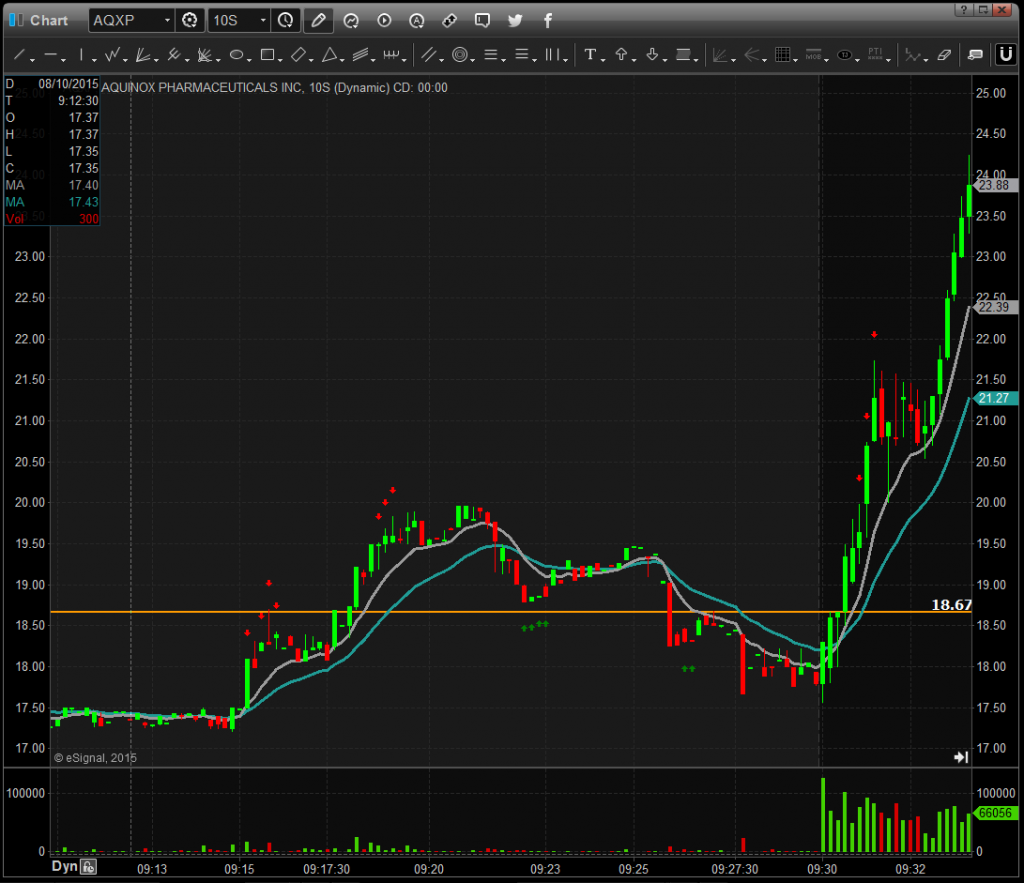
Task: Select the pitchfork drawing tool
Action: (x=173, y=55)
